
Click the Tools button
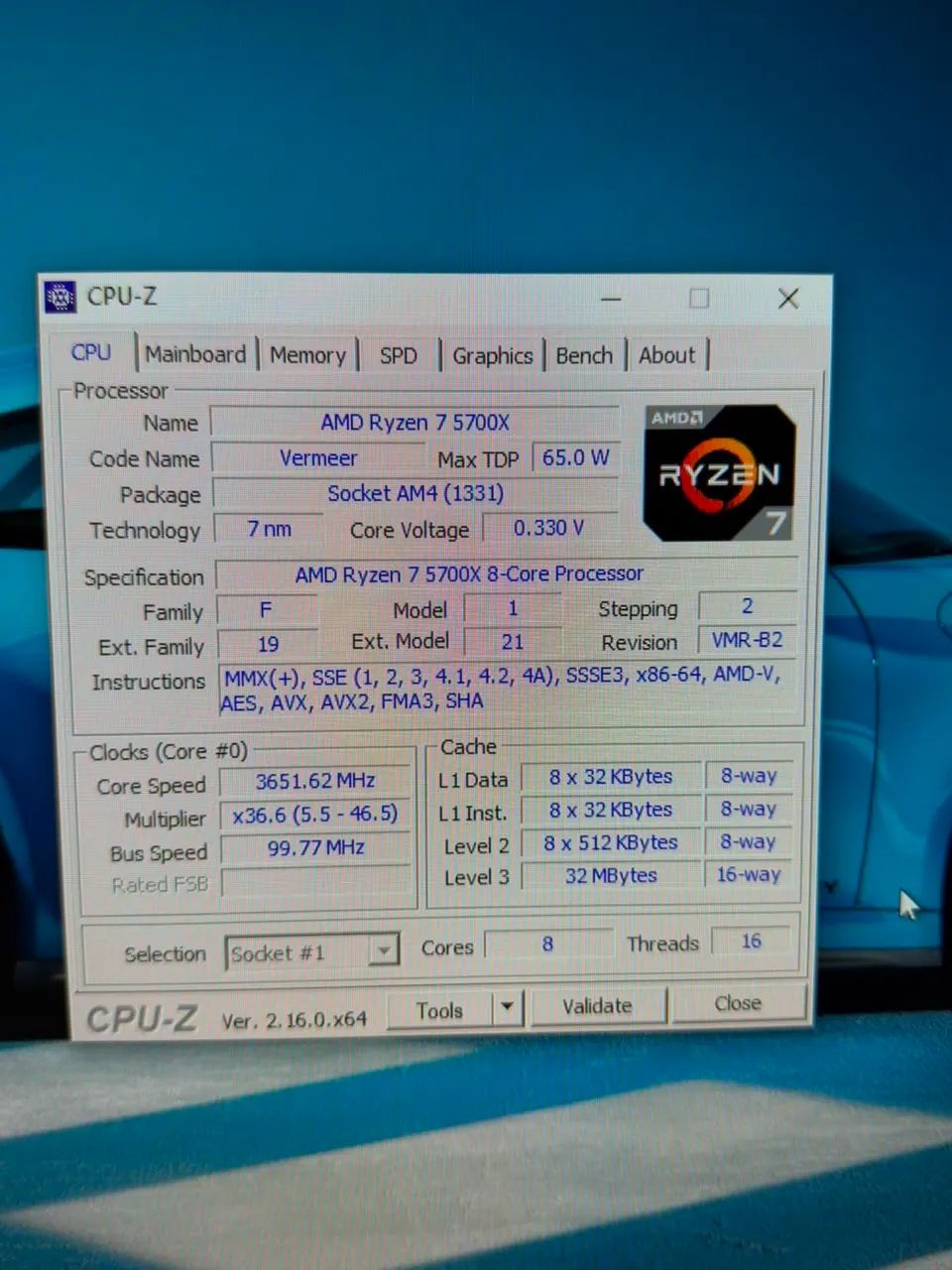point(439,1010)
